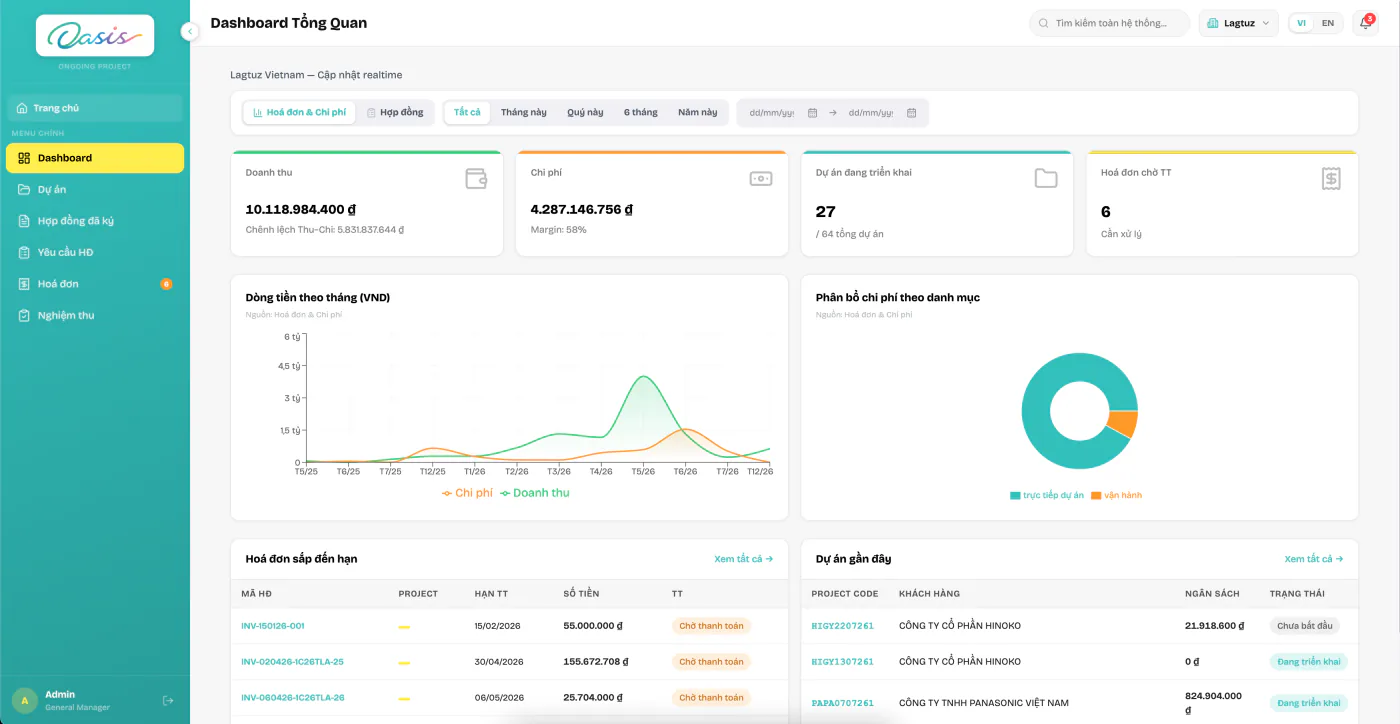Switch language to EN
1400x724 pixels.
click(x=1327, y=23)
